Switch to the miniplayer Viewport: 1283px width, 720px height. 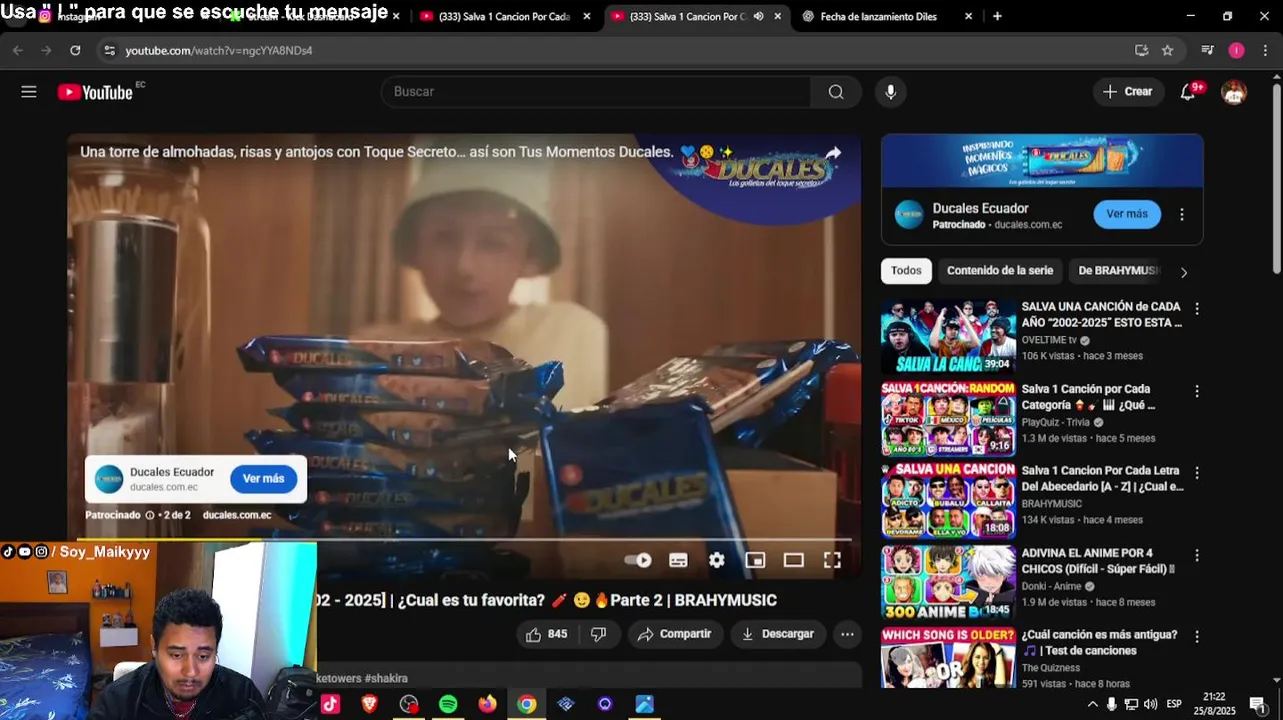[x=755, y=560]
